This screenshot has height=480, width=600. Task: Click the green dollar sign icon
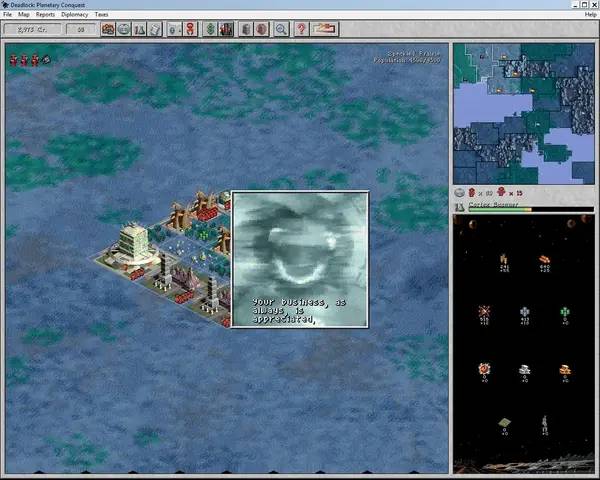(x=210, y=29)
